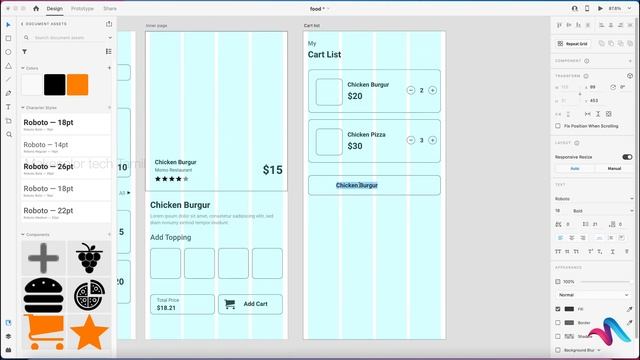Select the white color swatch
Viewport: 640px width, 360px height.
(x=32, y=85)
